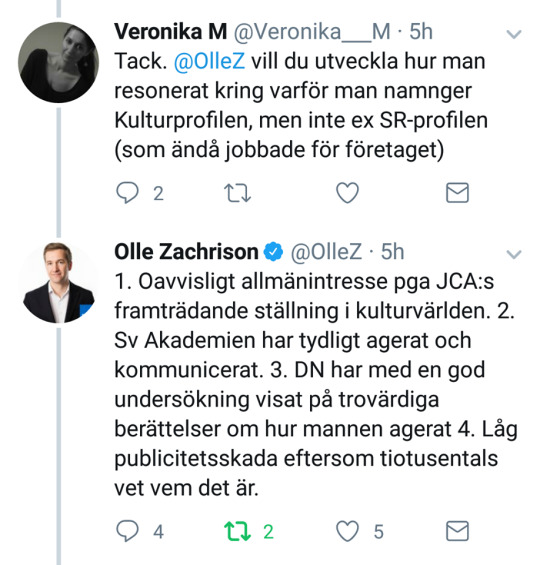Undo retweet on Olle Zachrison's tweet

pyautogui.click(x=237, y=531)
